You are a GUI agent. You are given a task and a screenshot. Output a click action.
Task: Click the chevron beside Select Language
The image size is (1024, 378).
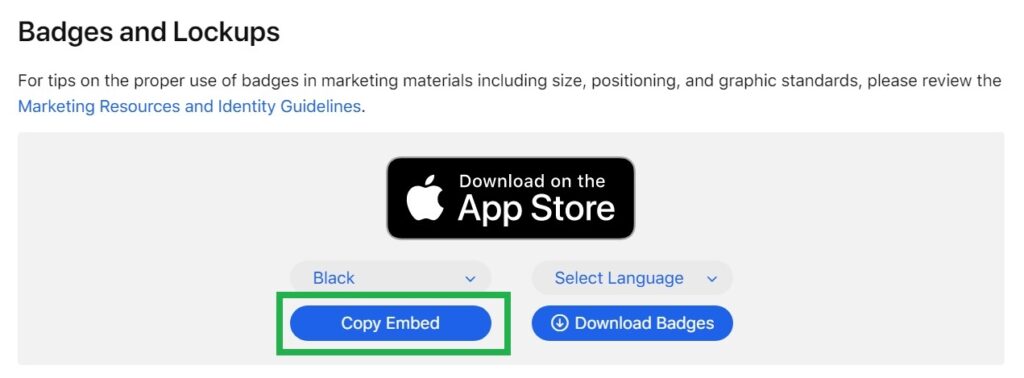click(712, 279)
